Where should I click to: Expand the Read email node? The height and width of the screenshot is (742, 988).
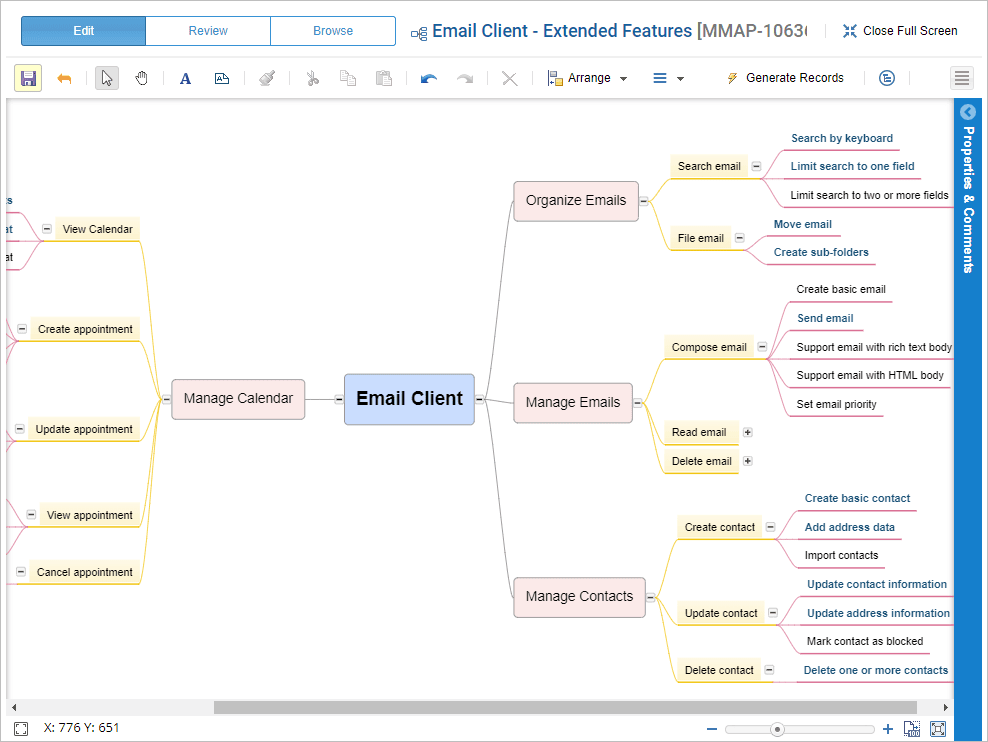[747, 432]
